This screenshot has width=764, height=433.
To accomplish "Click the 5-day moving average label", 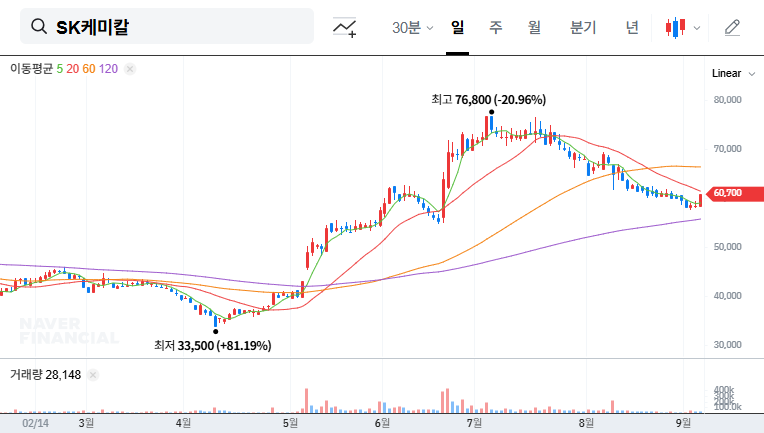I will [x=59, y=69].
